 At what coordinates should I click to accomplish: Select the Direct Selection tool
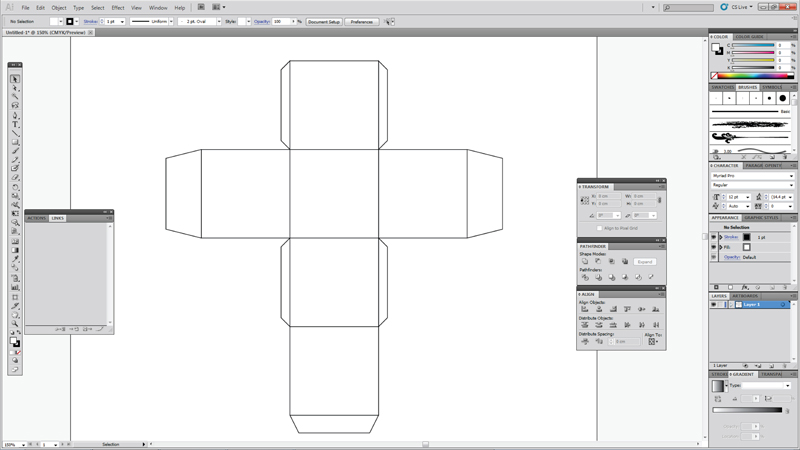(x=15, y=88)
